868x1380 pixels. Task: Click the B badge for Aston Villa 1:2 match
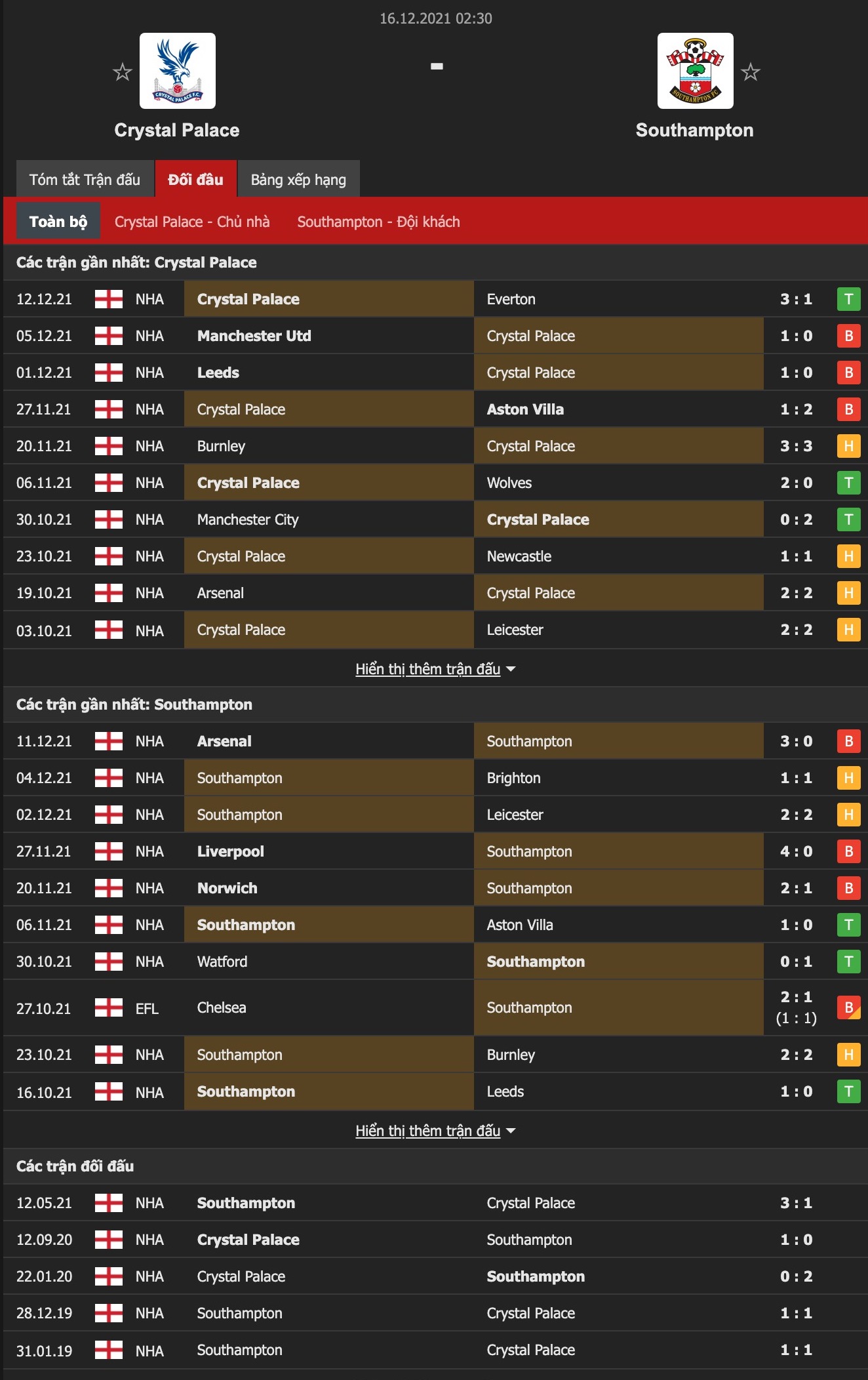[849, 409]
